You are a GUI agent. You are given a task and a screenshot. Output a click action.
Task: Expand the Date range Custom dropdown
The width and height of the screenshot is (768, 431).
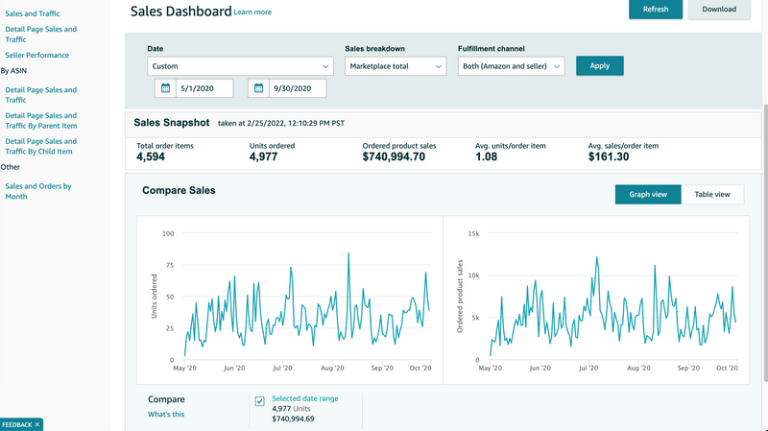(x=240, y=66)
